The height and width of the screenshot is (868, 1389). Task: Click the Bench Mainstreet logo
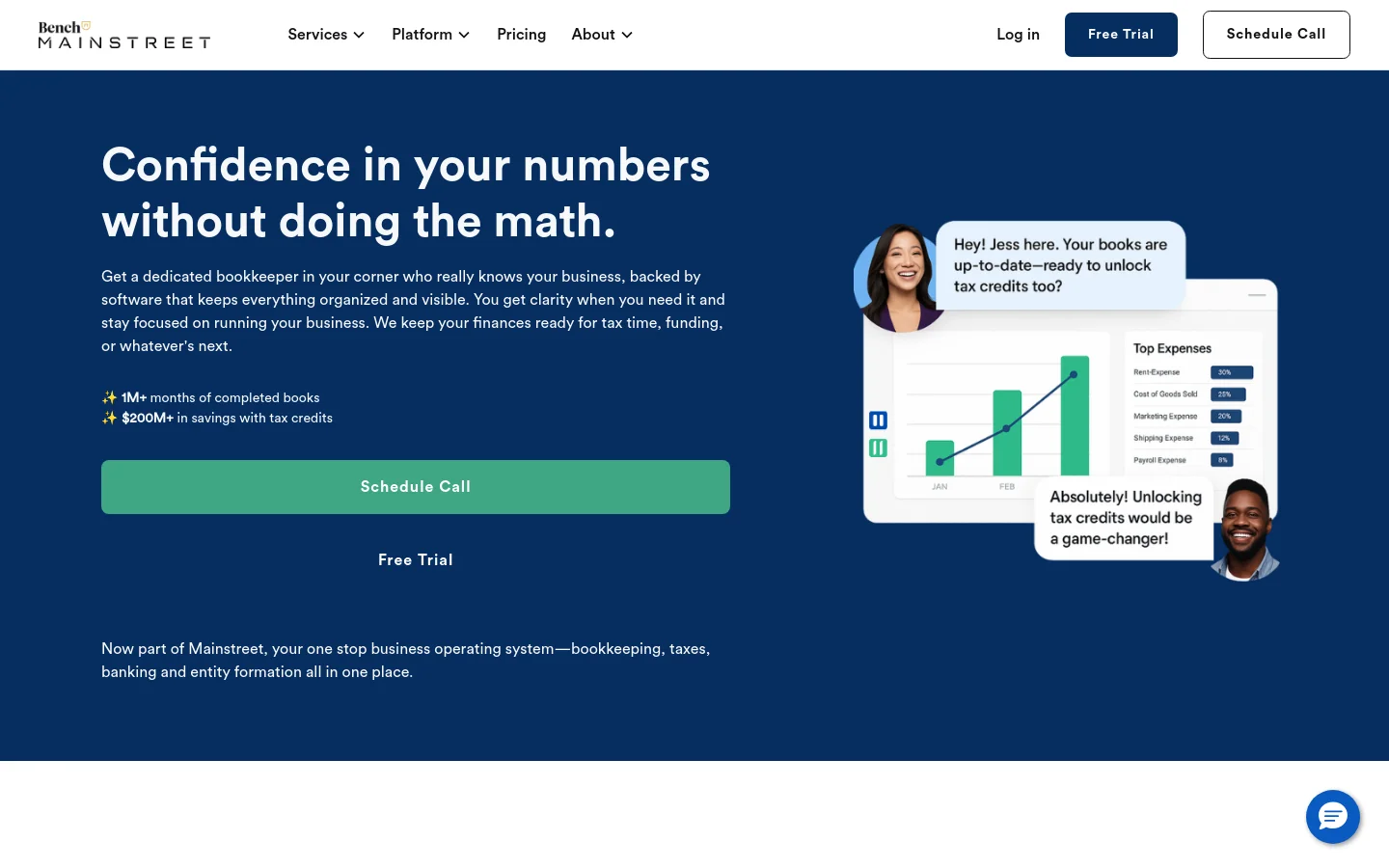(123, 35)
